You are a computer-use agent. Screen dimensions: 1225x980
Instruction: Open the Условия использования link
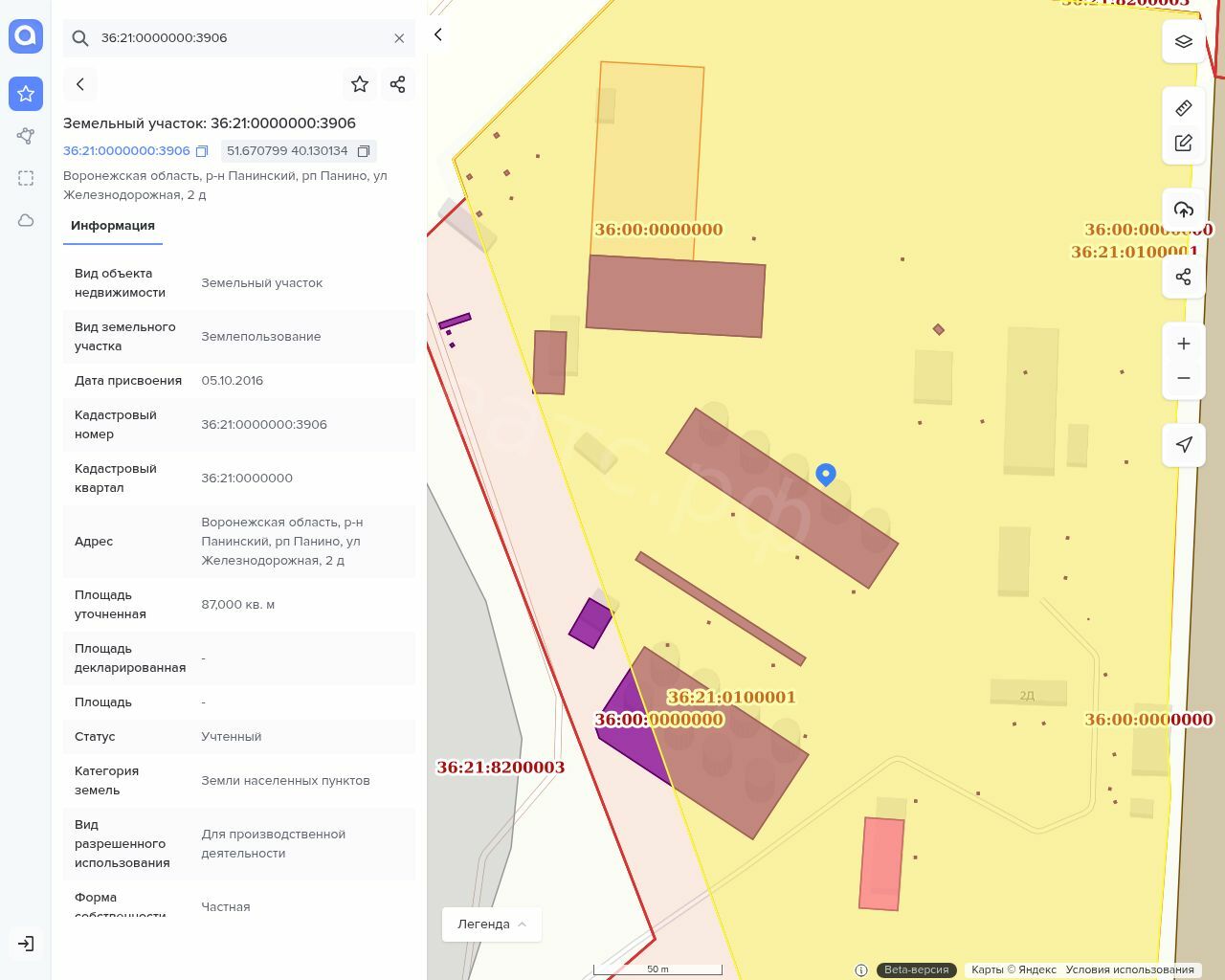(x=1129, y=969)
